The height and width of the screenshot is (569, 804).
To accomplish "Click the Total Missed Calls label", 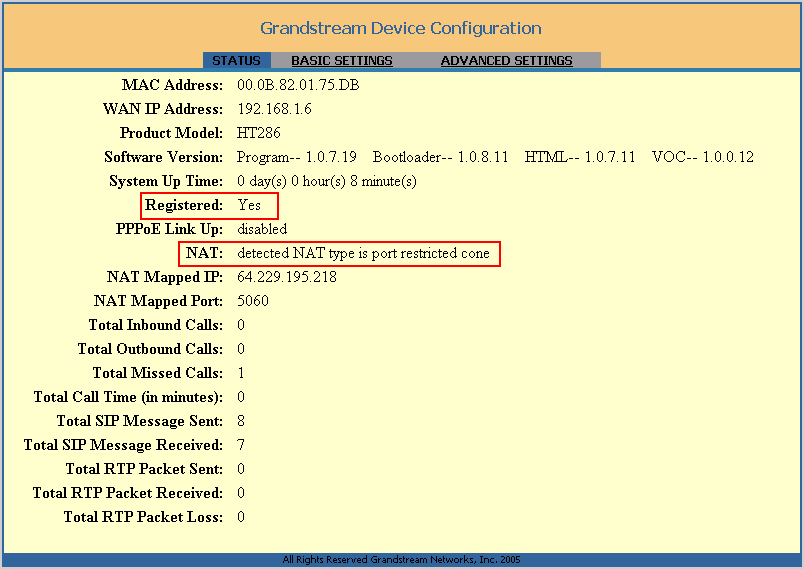I will pos(157,373).
